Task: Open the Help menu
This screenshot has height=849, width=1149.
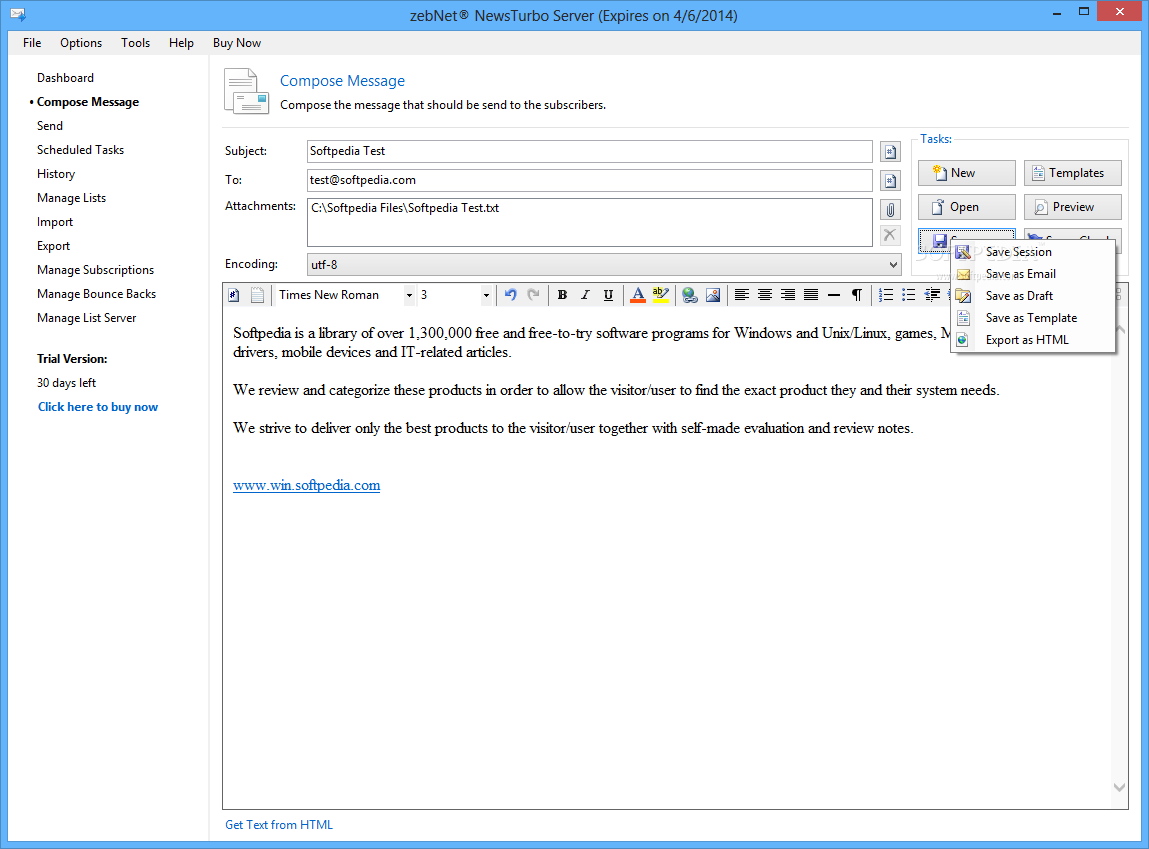Action: [181, 42]
